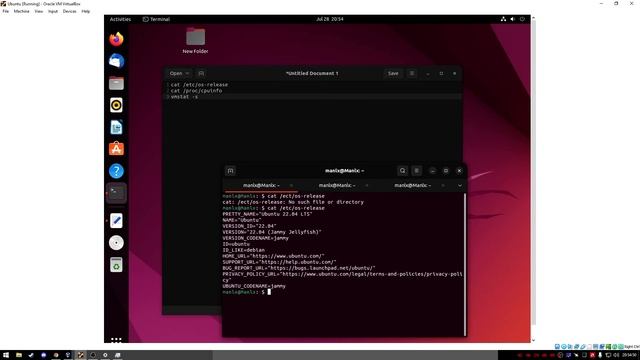Expand the Terminal tab list chevron

click(x=460, y=185)
